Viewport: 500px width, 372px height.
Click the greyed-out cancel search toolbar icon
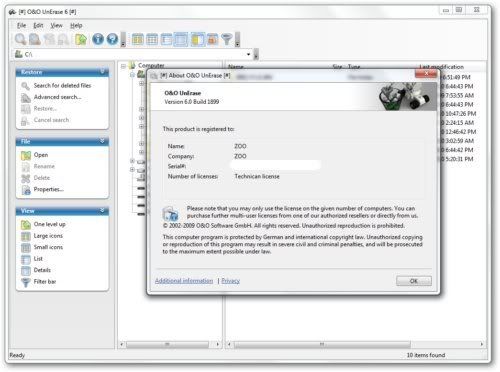63,39
